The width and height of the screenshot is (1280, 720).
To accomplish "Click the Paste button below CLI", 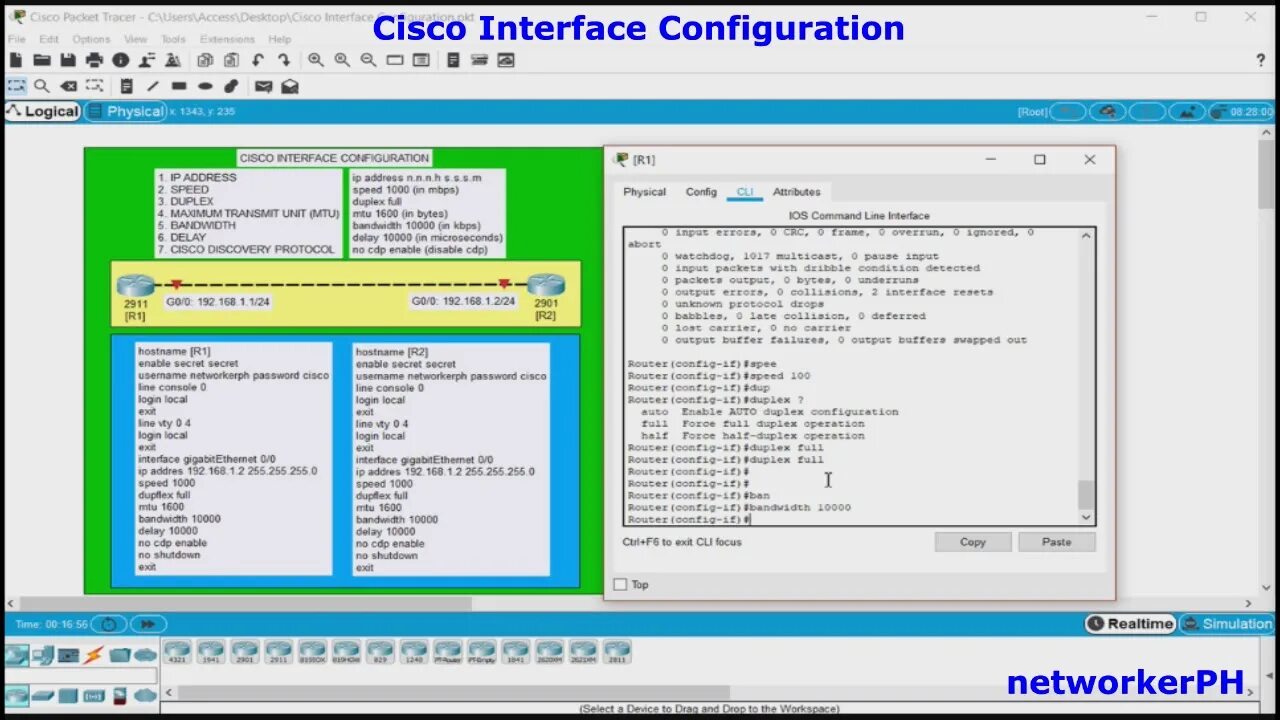I will click(1057, 542).
